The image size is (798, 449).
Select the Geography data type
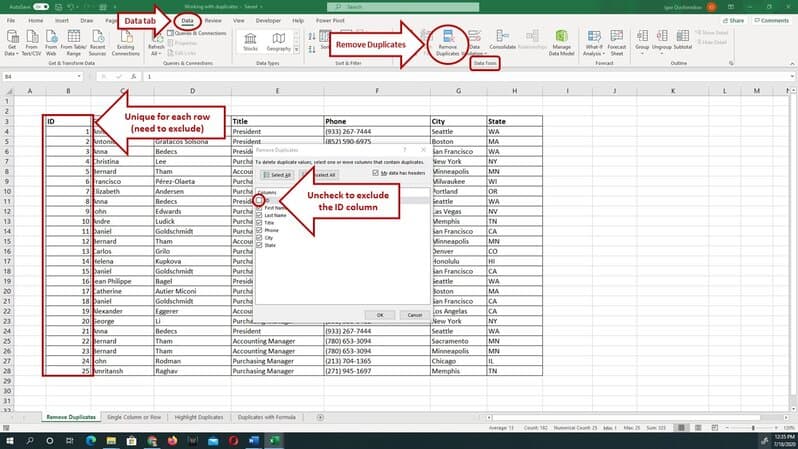[278, 42]
